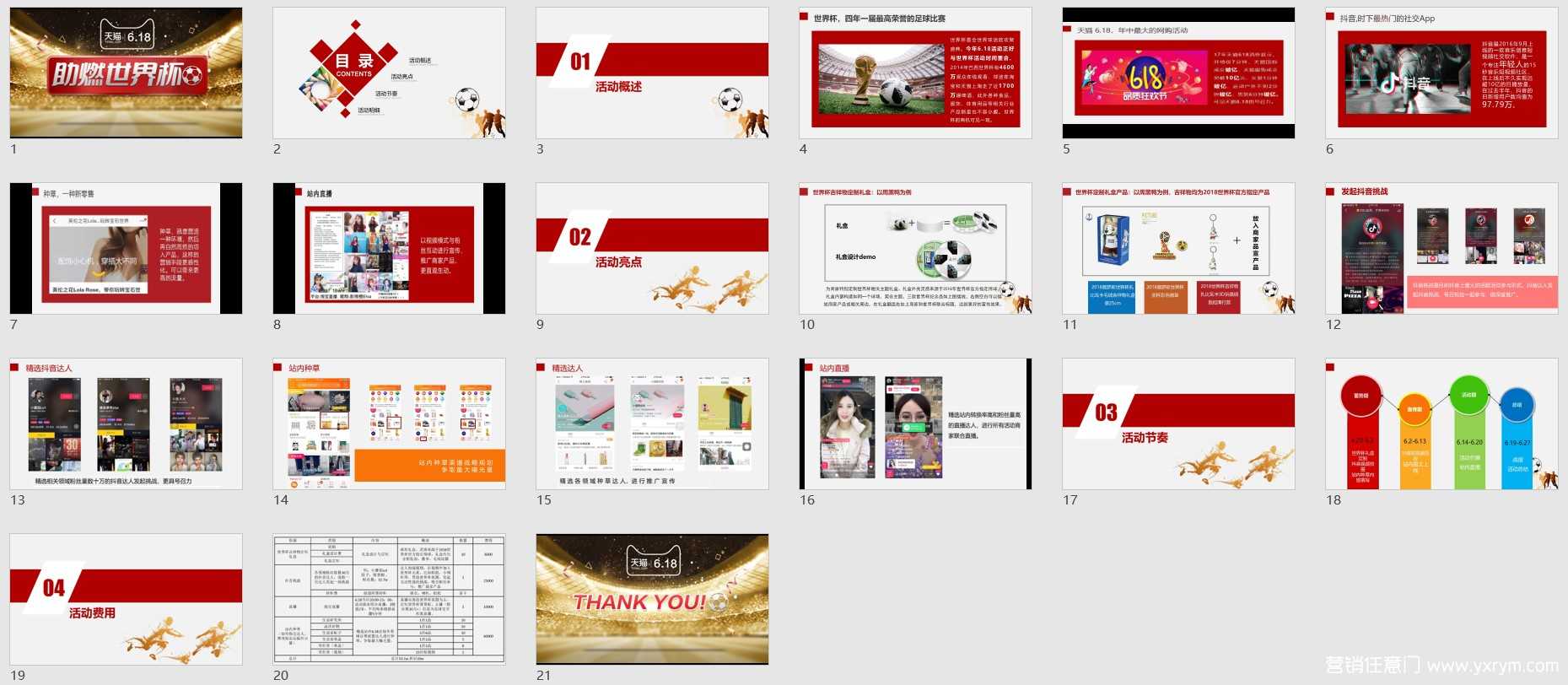Choose slide 12 titled 发起抖音挑战
The image size is (1568, 685).
(1441, 248)
